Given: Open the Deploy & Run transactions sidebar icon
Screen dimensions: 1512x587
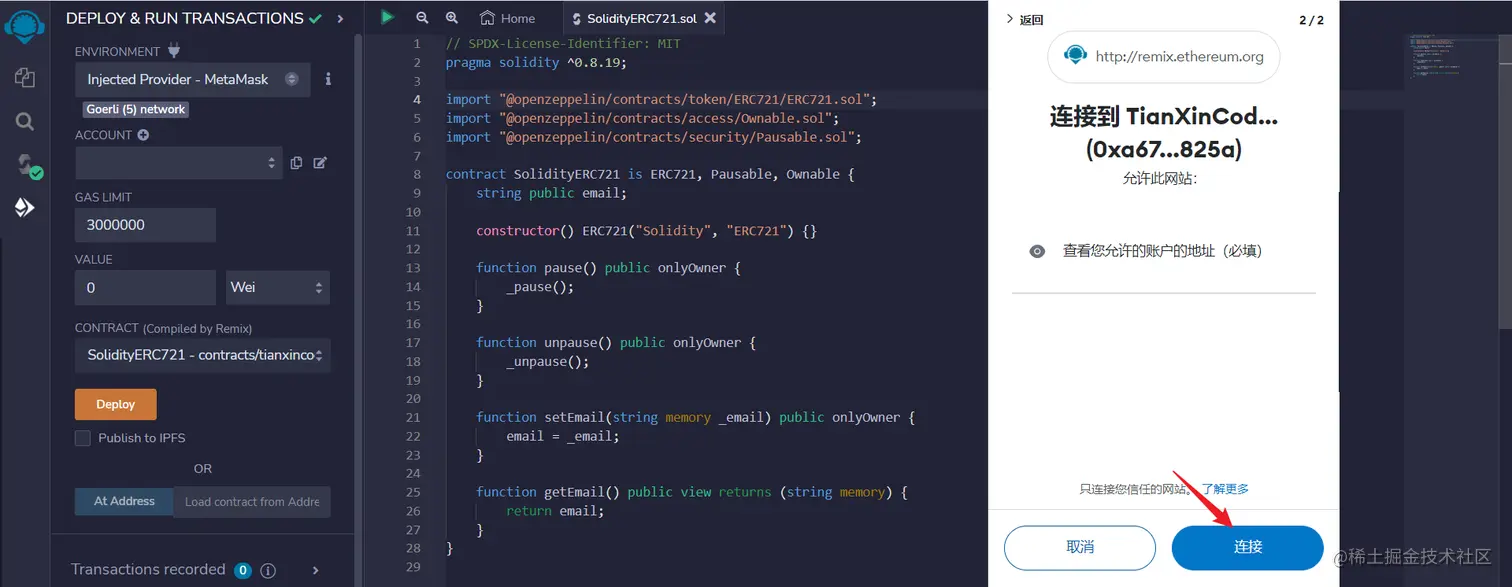Looking at the screenshot, I should (24, 208).
